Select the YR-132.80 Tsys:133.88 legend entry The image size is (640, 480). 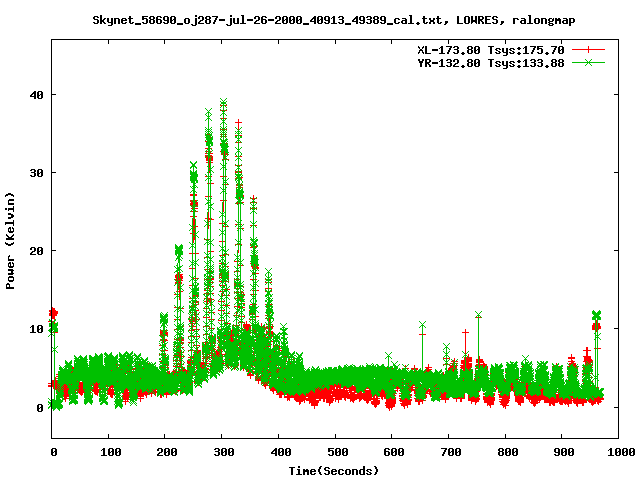[x=491, y=63]
